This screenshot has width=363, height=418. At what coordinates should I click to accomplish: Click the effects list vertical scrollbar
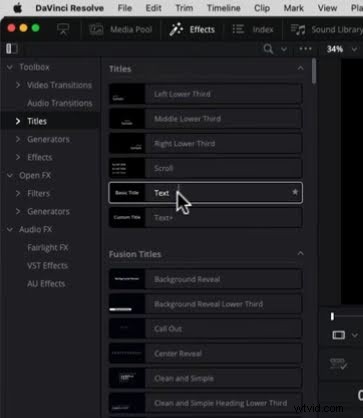point(313,71)
